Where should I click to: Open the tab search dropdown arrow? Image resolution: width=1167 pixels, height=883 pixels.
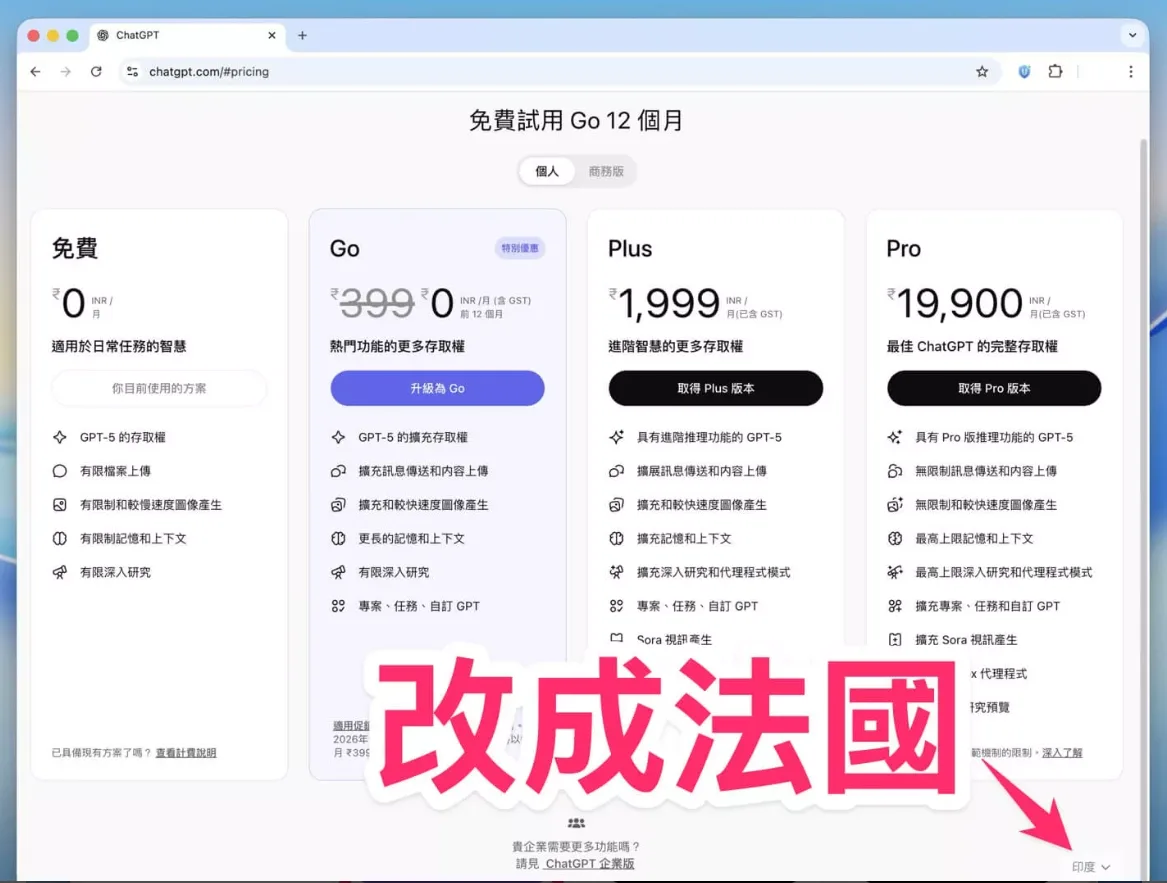tap(1132, 35)
